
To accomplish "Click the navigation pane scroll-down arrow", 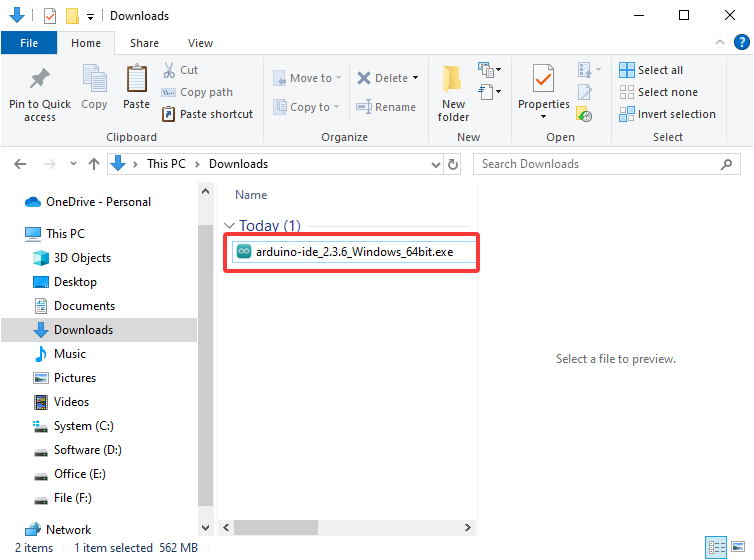I will click(x=205, y=528).
